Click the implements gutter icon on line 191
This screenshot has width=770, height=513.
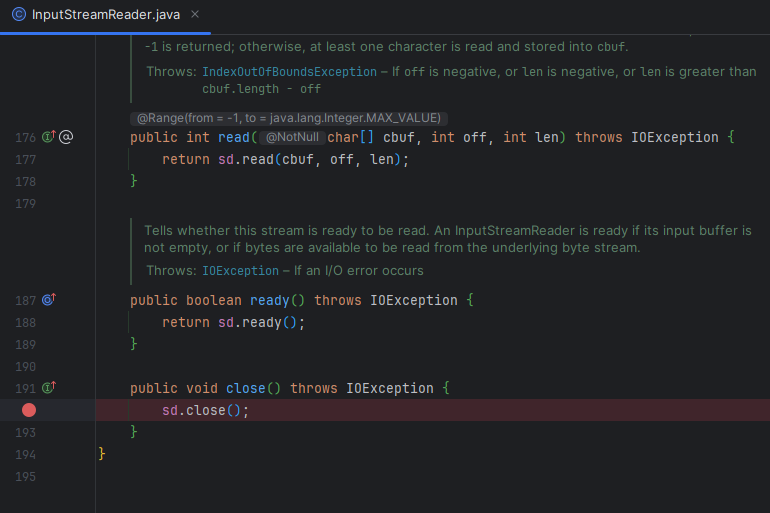(x=48, y=388)
